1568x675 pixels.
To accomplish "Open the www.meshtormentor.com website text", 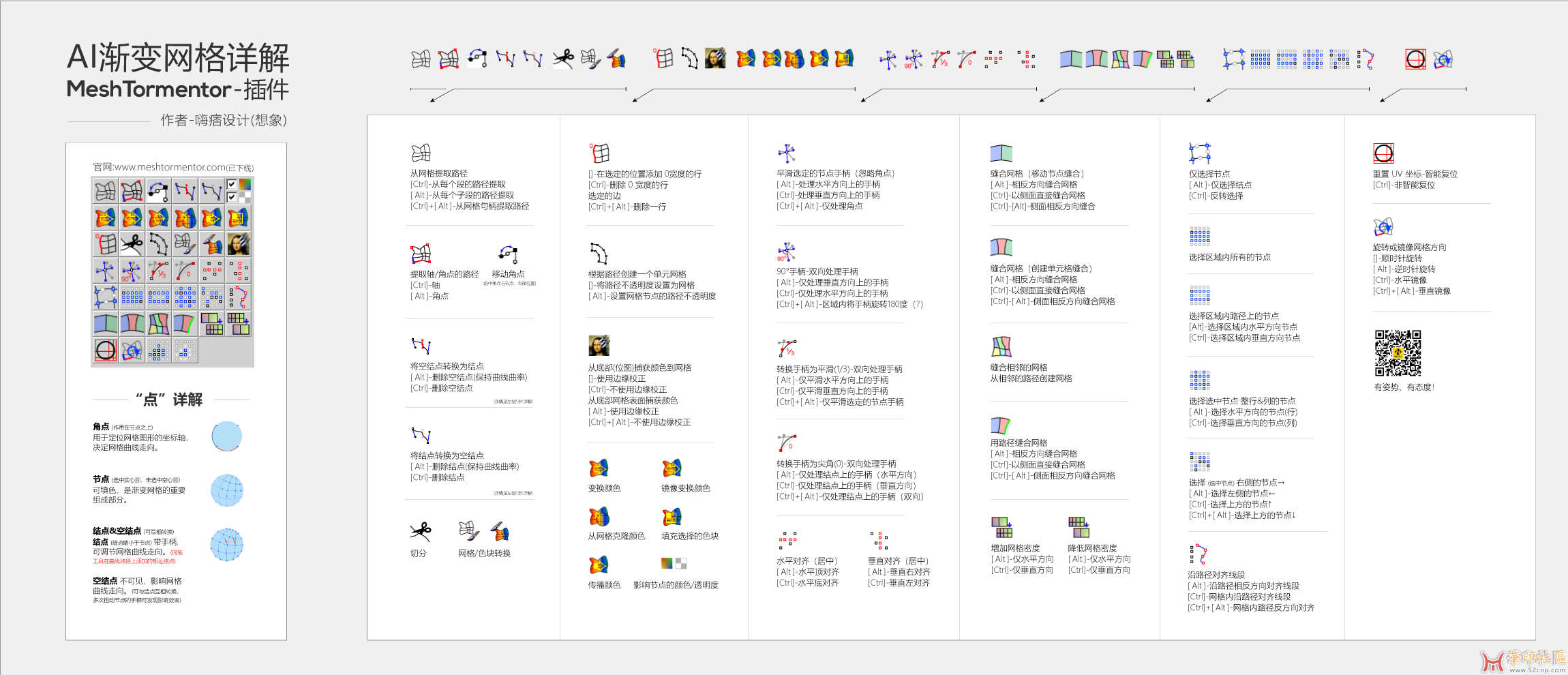I will pos(170,167).
